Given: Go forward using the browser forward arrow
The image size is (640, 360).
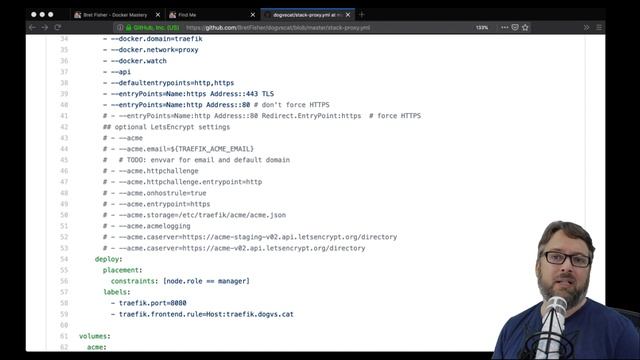Looking at the screenshot, I should pyautogui.click(x=45, y=27).
